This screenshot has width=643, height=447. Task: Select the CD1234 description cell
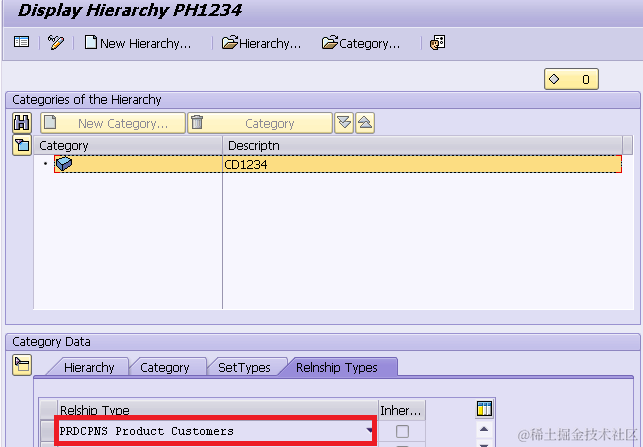click(422, 164)
